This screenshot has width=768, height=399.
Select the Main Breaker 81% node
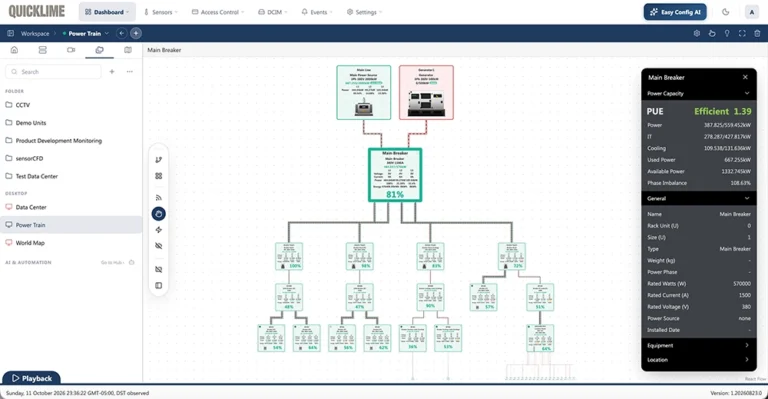click(395, 175)
